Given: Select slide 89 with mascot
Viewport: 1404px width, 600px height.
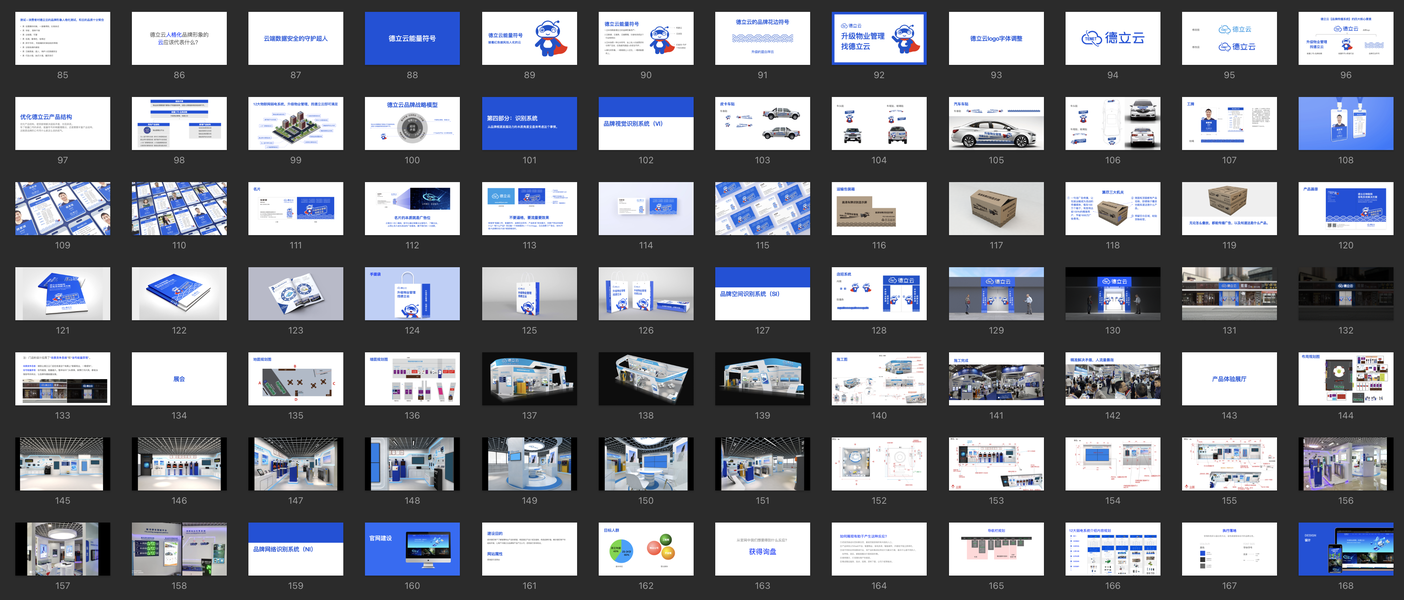Looking at the screenshot, I should 529,39.
